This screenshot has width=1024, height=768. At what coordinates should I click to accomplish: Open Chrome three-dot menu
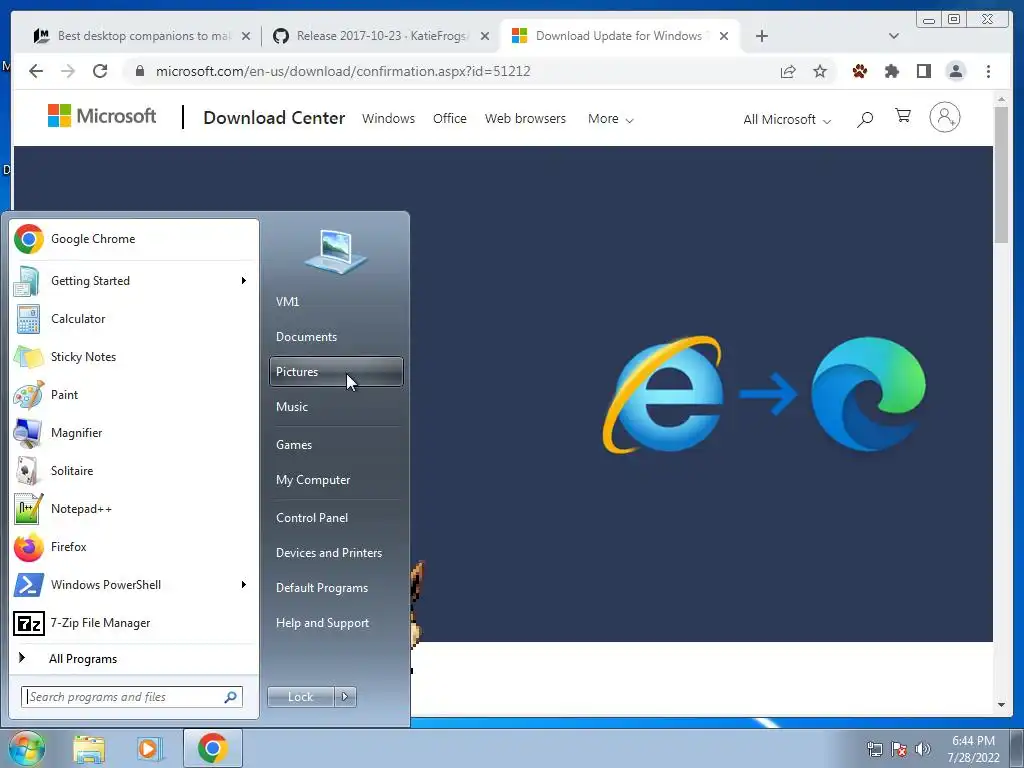click(x=988, y=71)
